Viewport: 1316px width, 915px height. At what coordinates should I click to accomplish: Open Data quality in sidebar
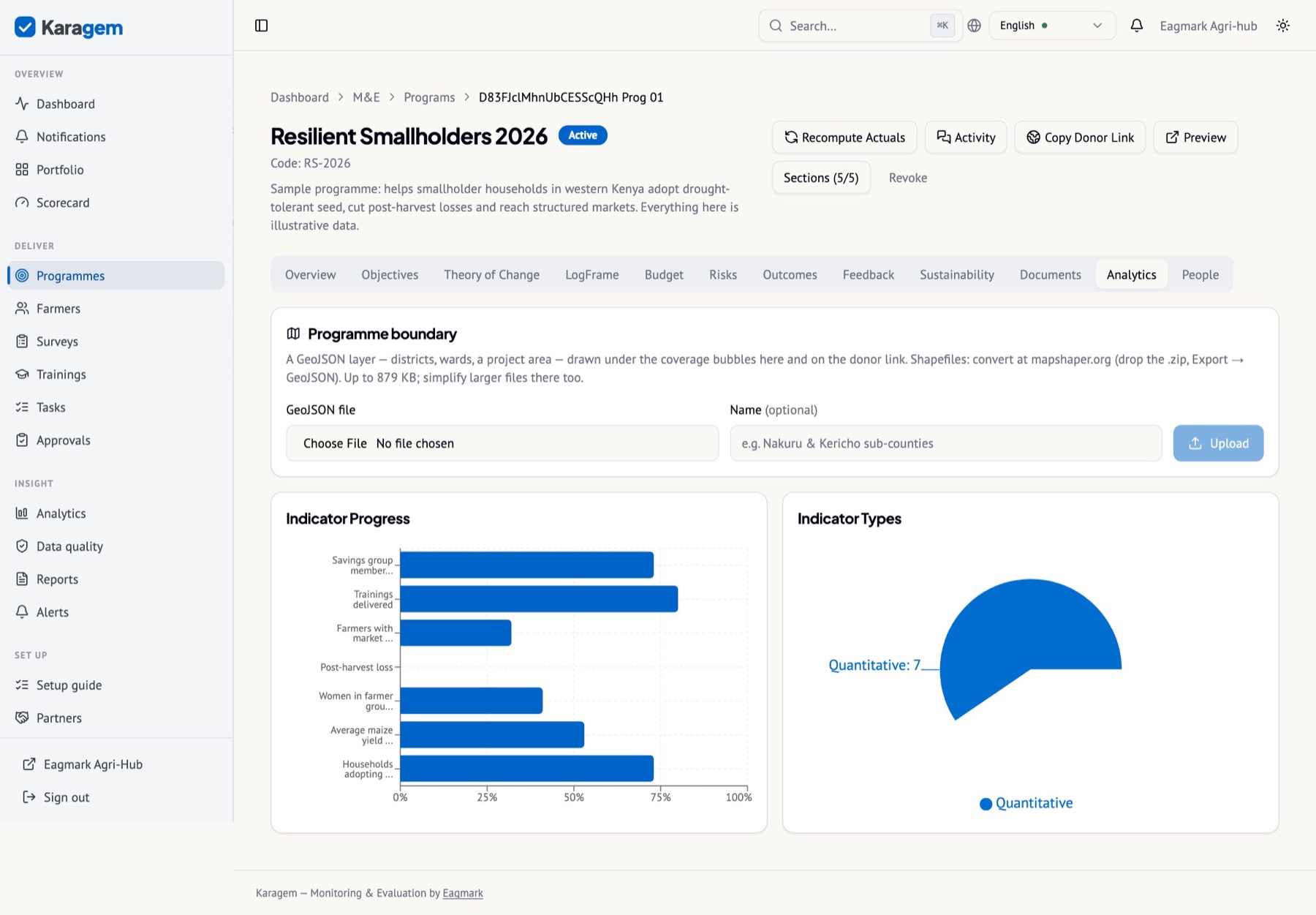116,546
